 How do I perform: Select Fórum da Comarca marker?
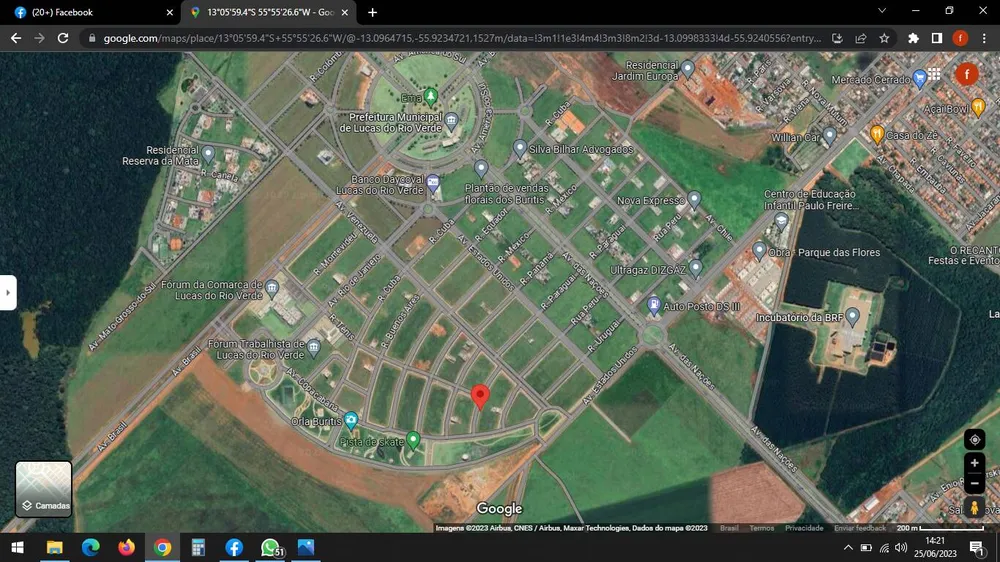[272, 288]
